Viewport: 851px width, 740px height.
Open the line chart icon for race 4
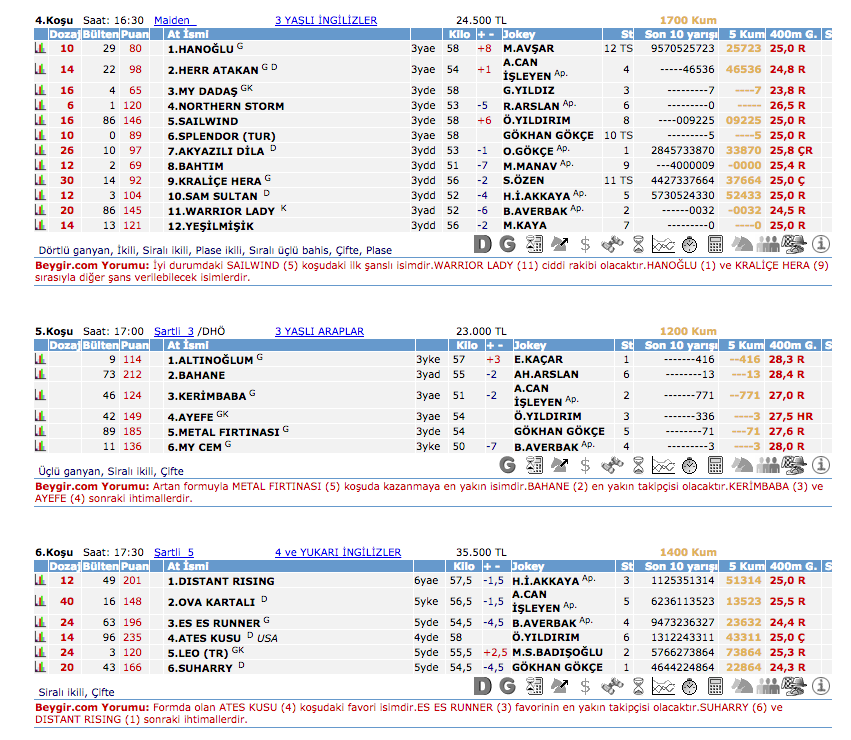(663, 243)
